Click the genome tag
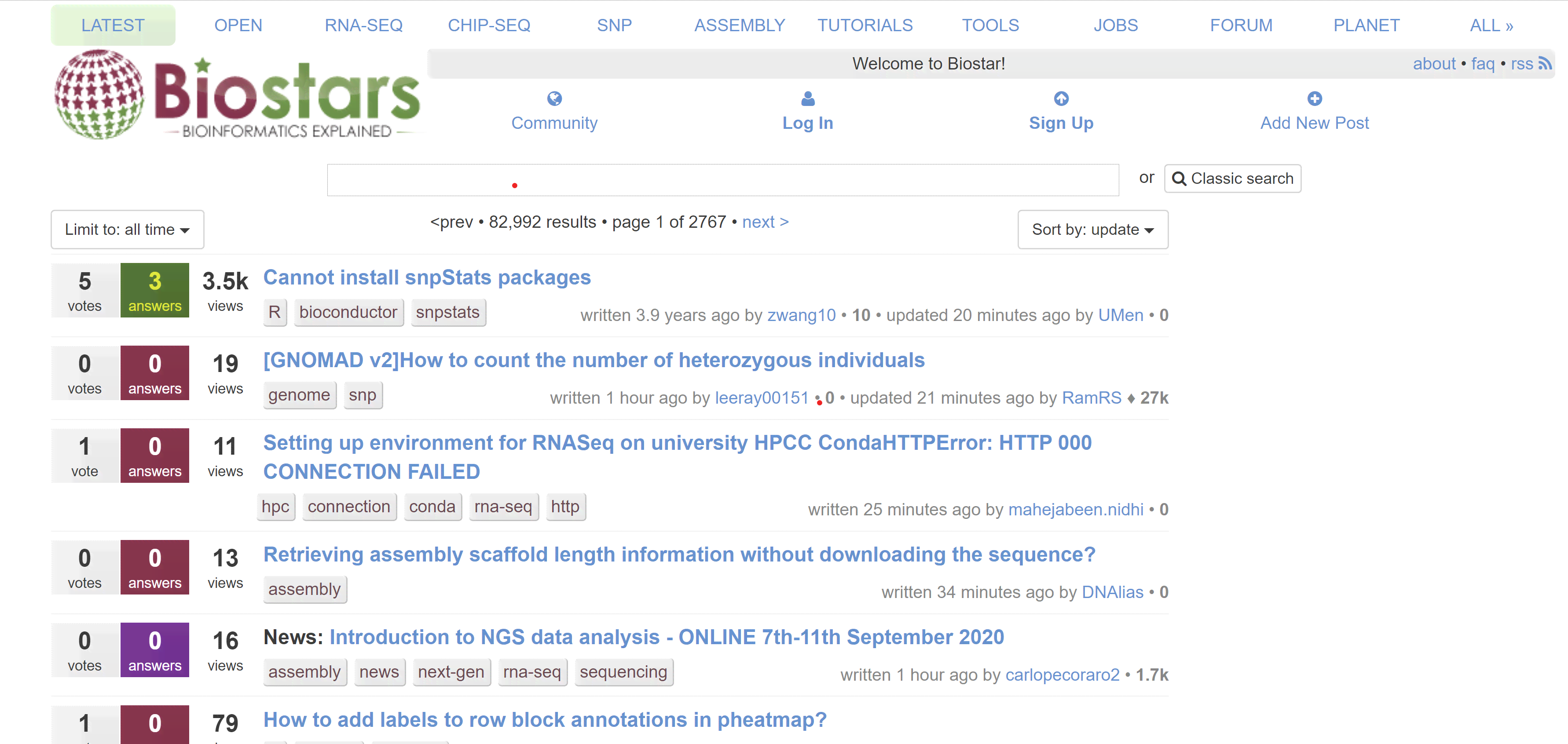 pyautogui.click(x=299, y=395)
